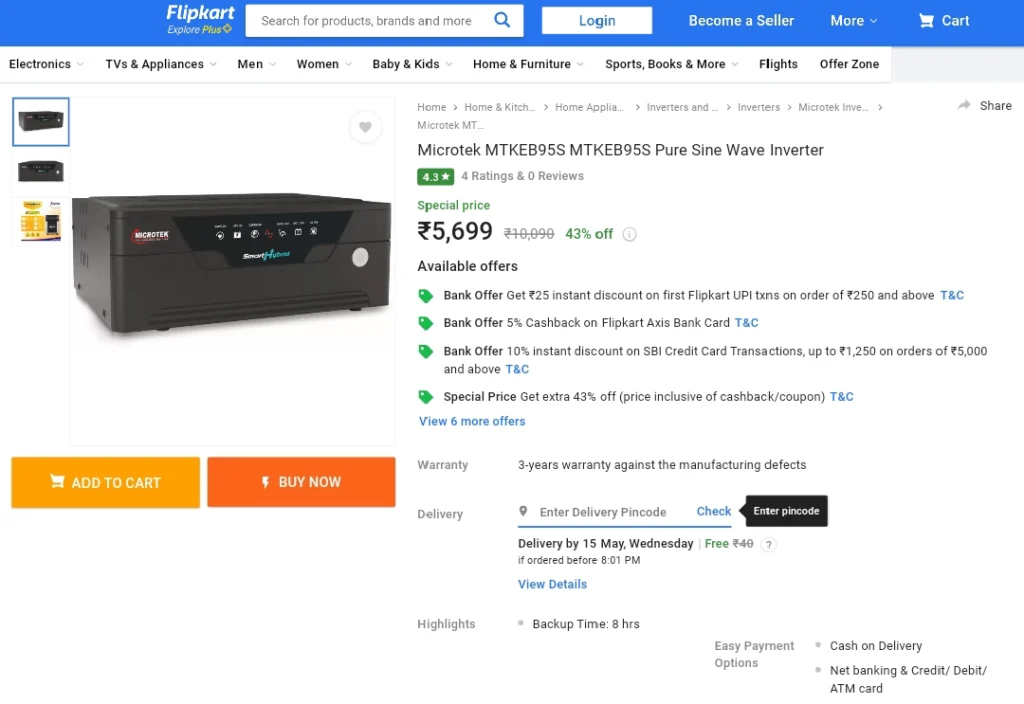Open View 6 more offers link
The height and width of the screenshot is (704, 1024).
click(472, 421)
